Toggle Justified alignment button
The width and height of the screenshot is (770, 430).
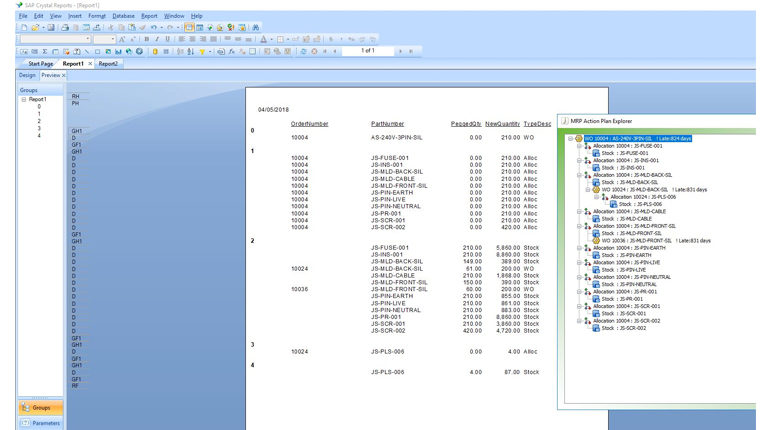pos(213,39)
